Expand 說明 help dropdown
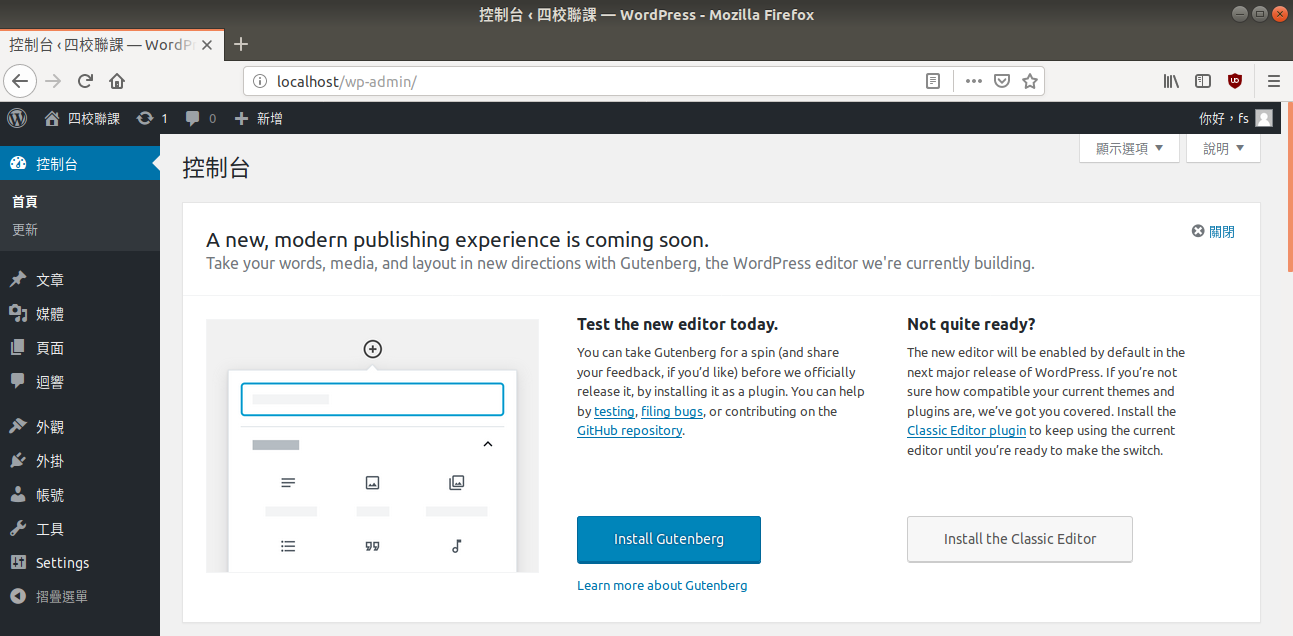 pyautogui.click(x=1223, y=148)
